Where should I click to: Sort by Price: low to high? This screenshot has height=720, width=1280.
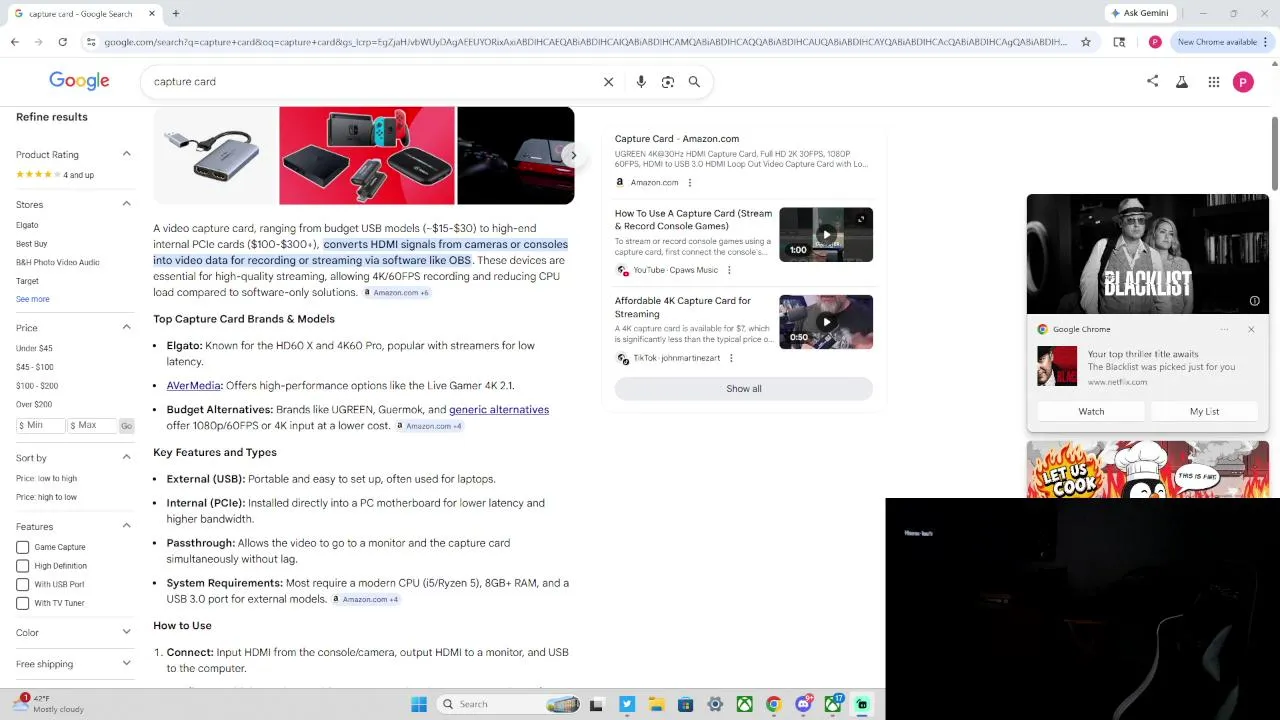[46, 478]
